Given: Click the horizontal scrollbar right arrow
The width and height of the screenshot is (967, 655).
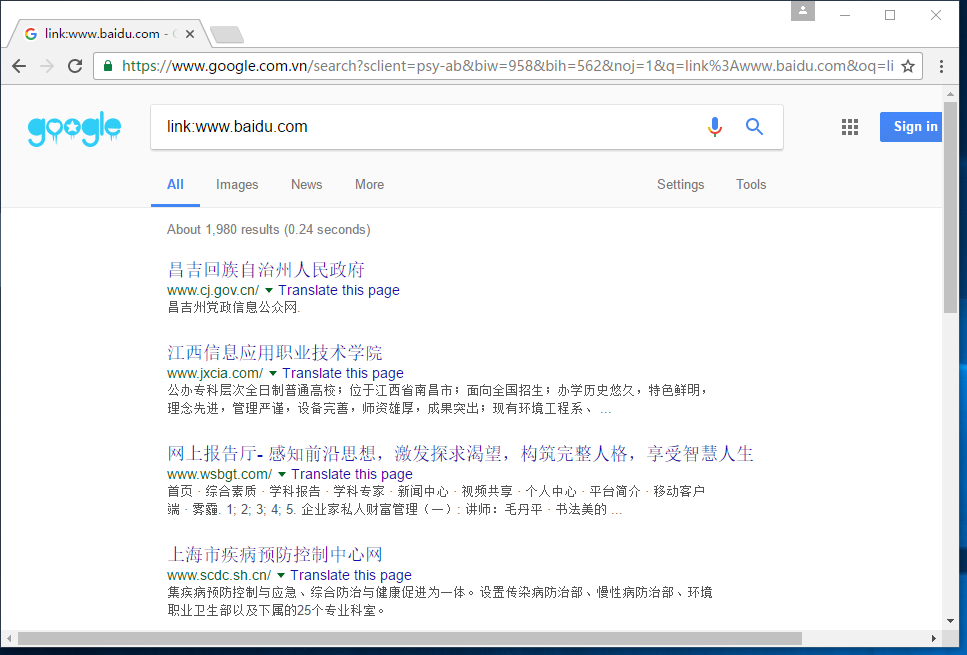Looking at the screenshot, I should tap(934, 638).
